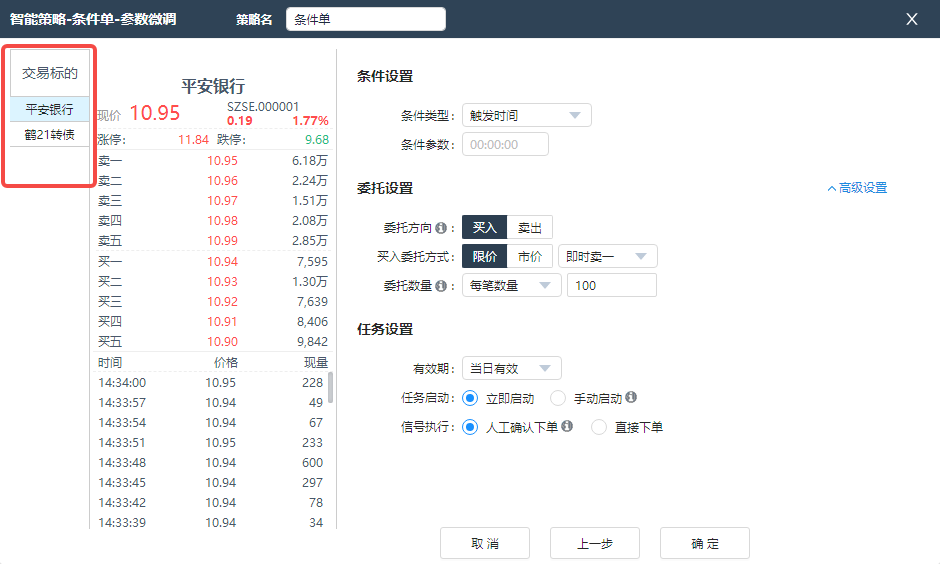Click info icon after 人工确认下单
This screenshot has height=564, width=940.
point(567,427)
